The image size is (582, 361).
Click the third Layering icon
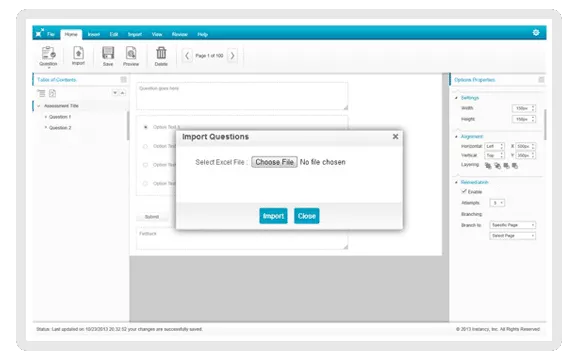pyautogui.click(x=506, y=165)
